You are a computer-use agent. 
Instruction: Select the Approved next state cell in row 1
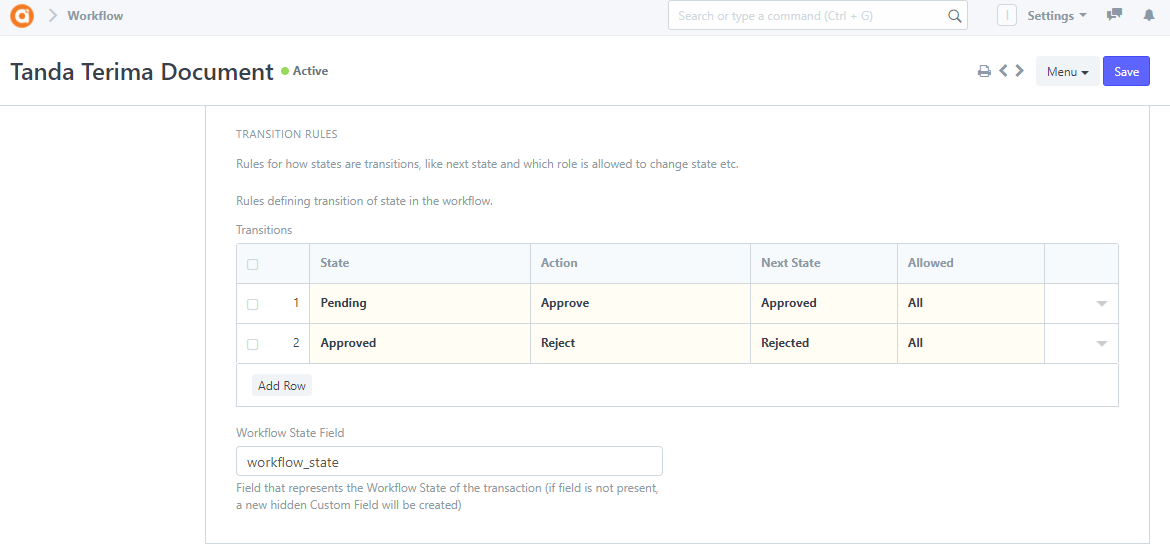click(x=824, y=304)
